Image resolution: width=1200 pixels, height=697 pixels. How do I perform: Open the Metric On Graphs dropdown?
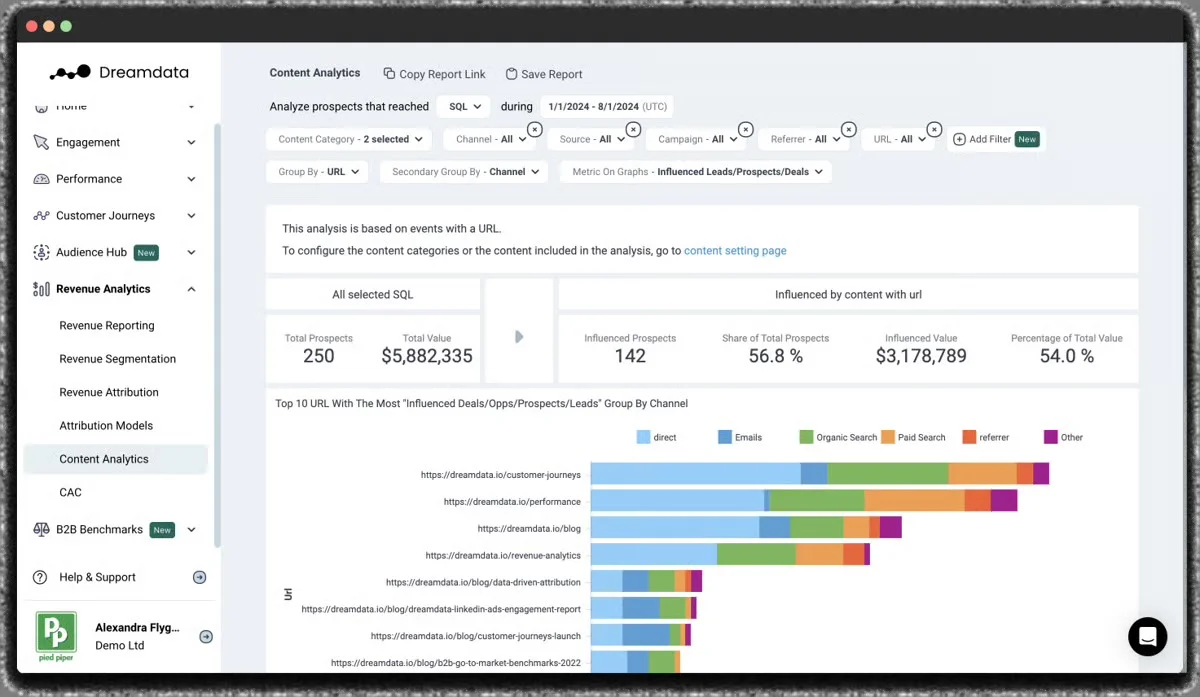(696, 172)
